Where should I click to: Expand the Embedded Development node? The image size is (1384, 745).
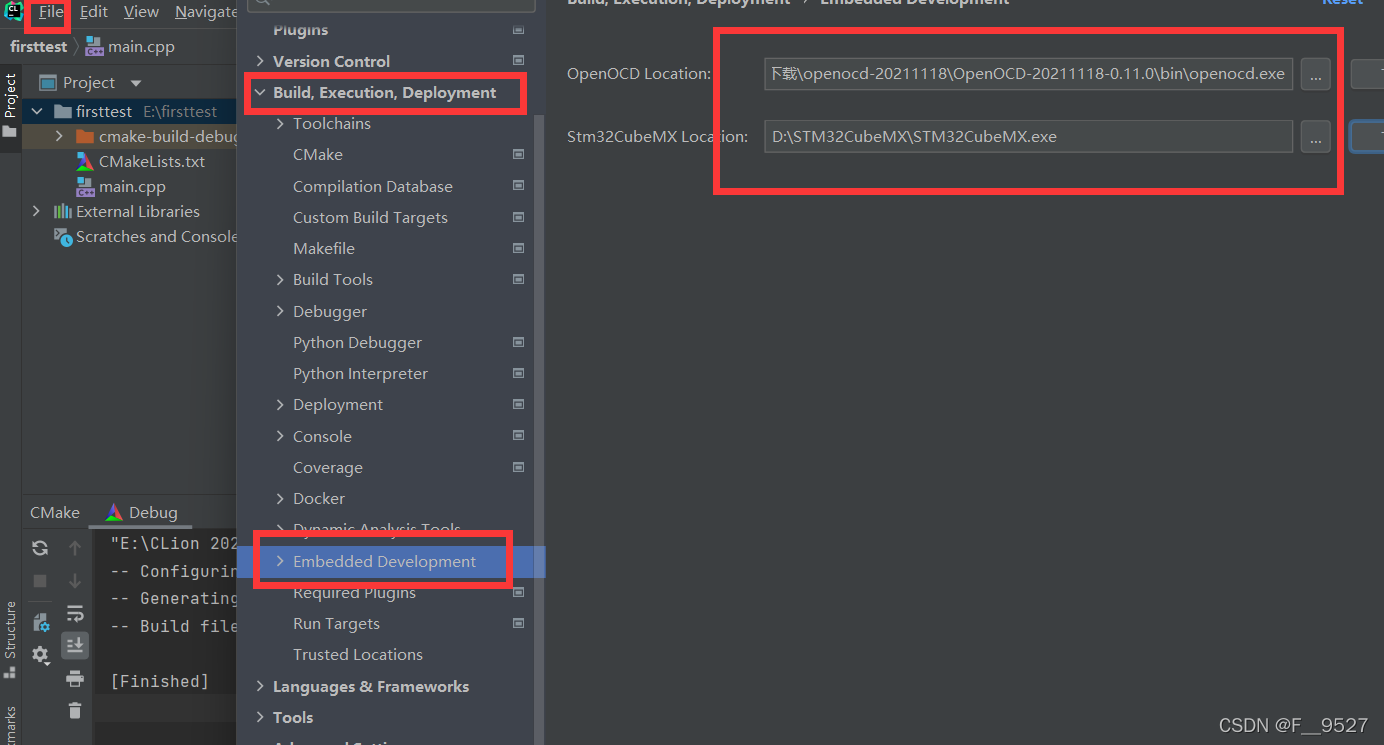[280, 561]
